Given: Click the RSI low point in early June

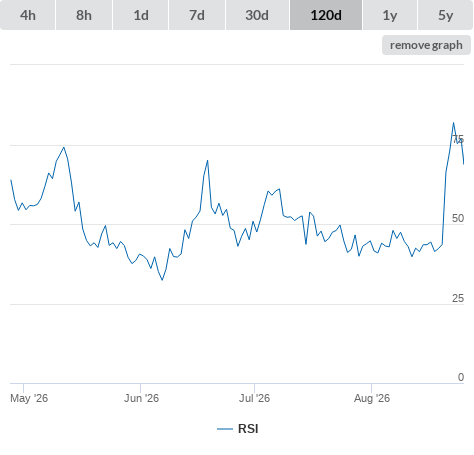Looking at the screenshot, I should click(162, 280).
